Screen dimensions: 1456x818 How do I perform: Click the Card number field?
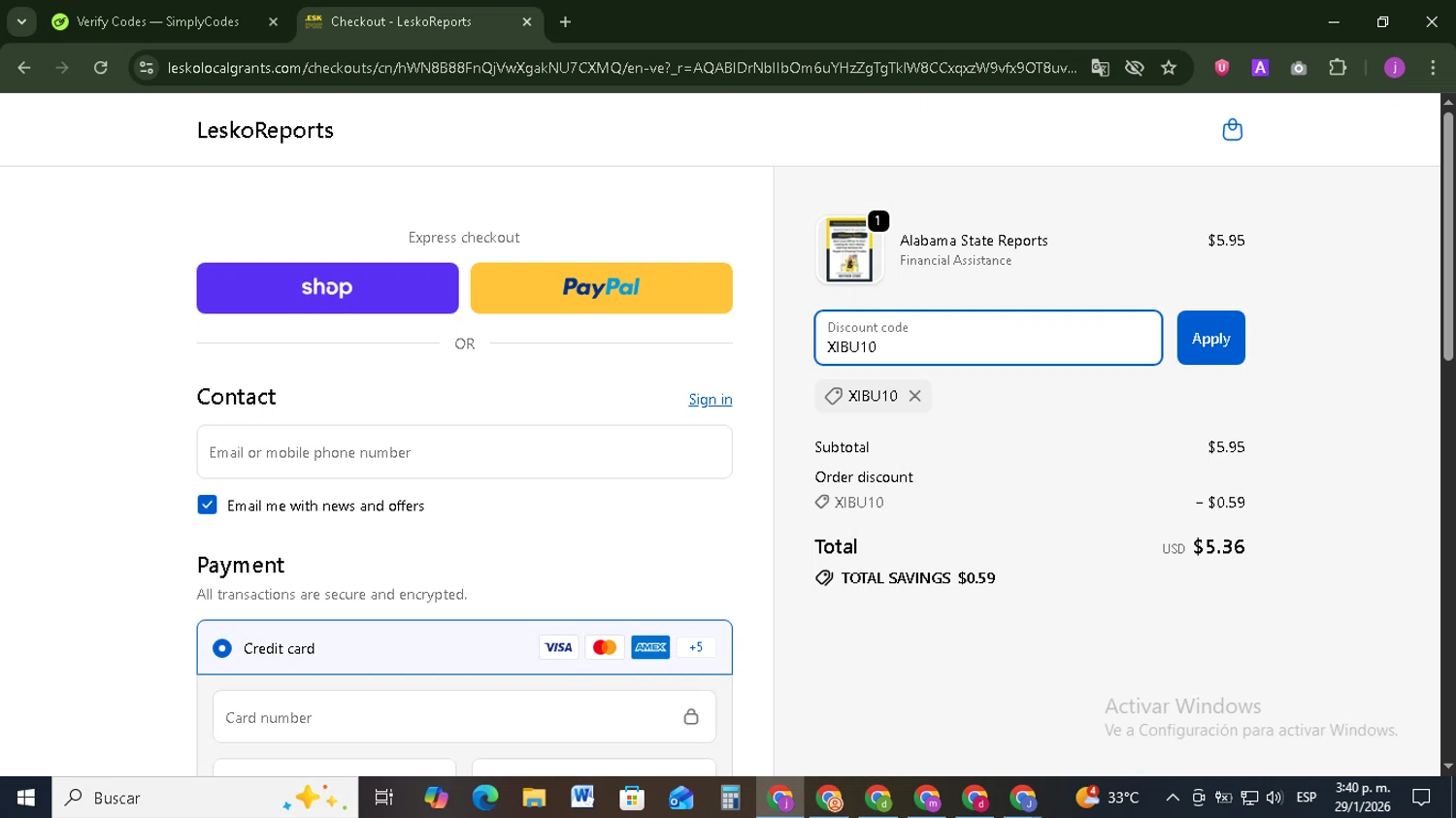pos(464,717)
